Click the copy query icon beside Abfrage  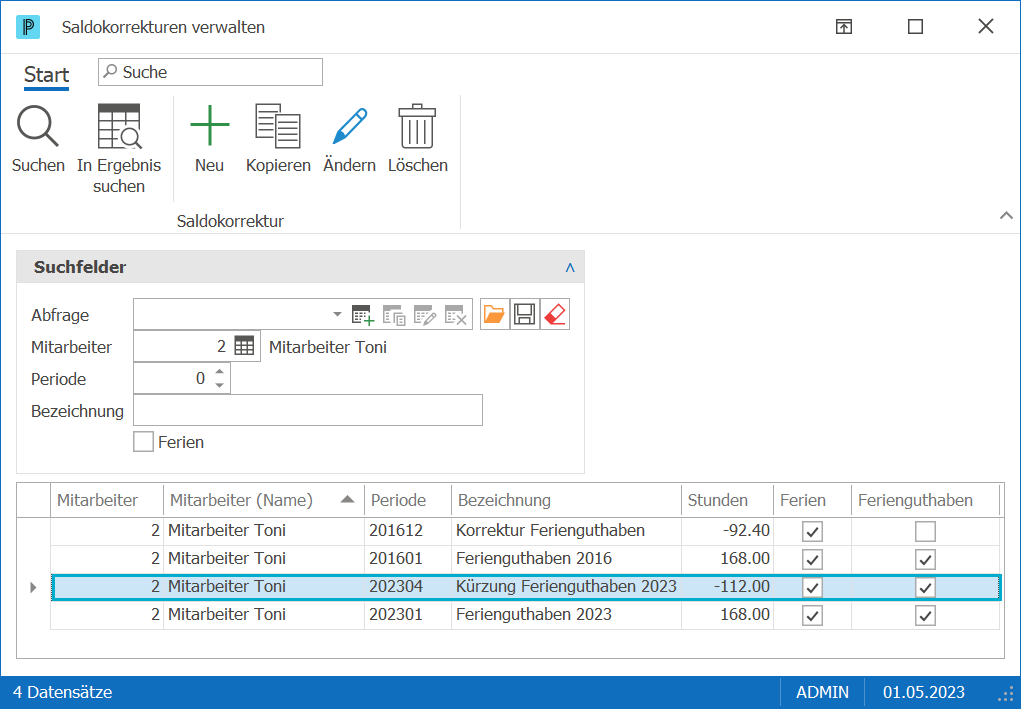click(394, 314)
